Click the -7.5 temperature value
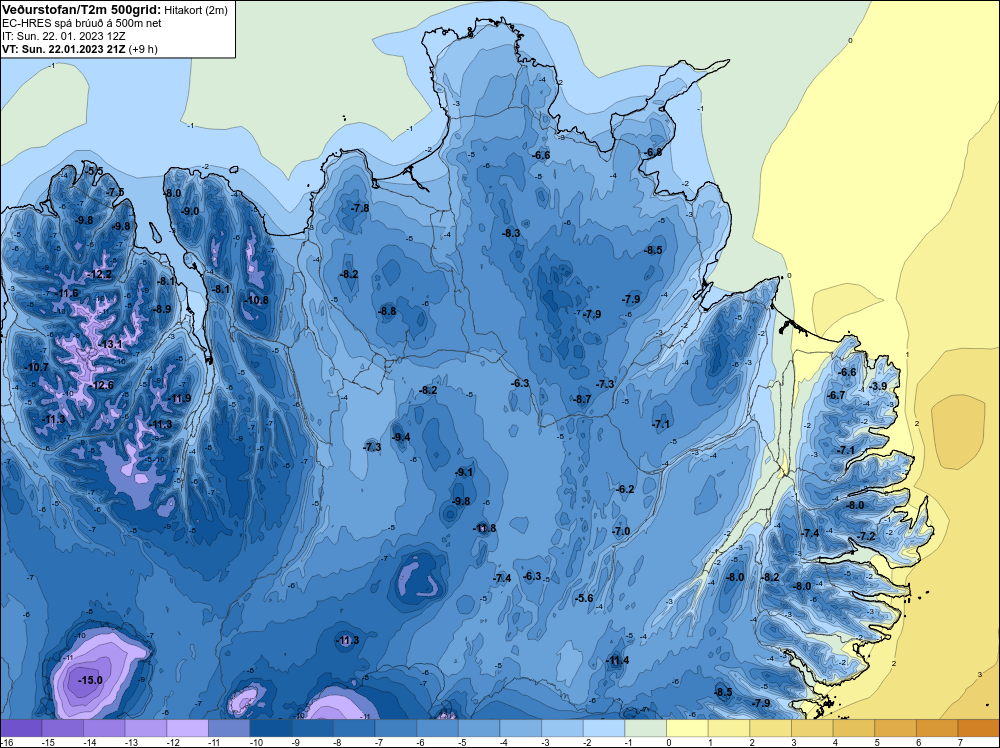 point(115,192)
